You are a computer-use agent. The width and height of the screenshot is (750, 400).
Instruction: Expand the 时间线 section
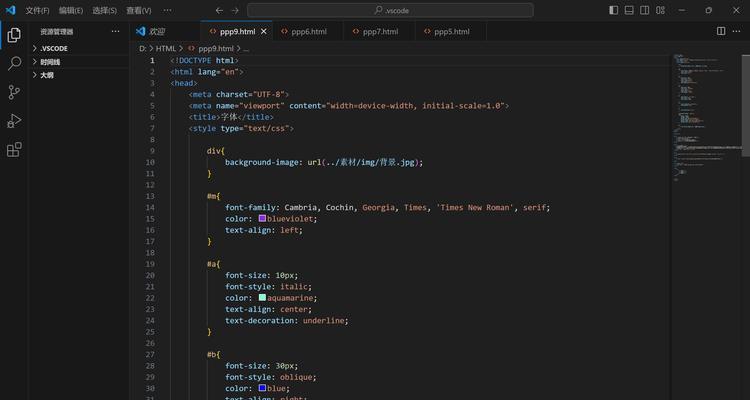[79, 62]
